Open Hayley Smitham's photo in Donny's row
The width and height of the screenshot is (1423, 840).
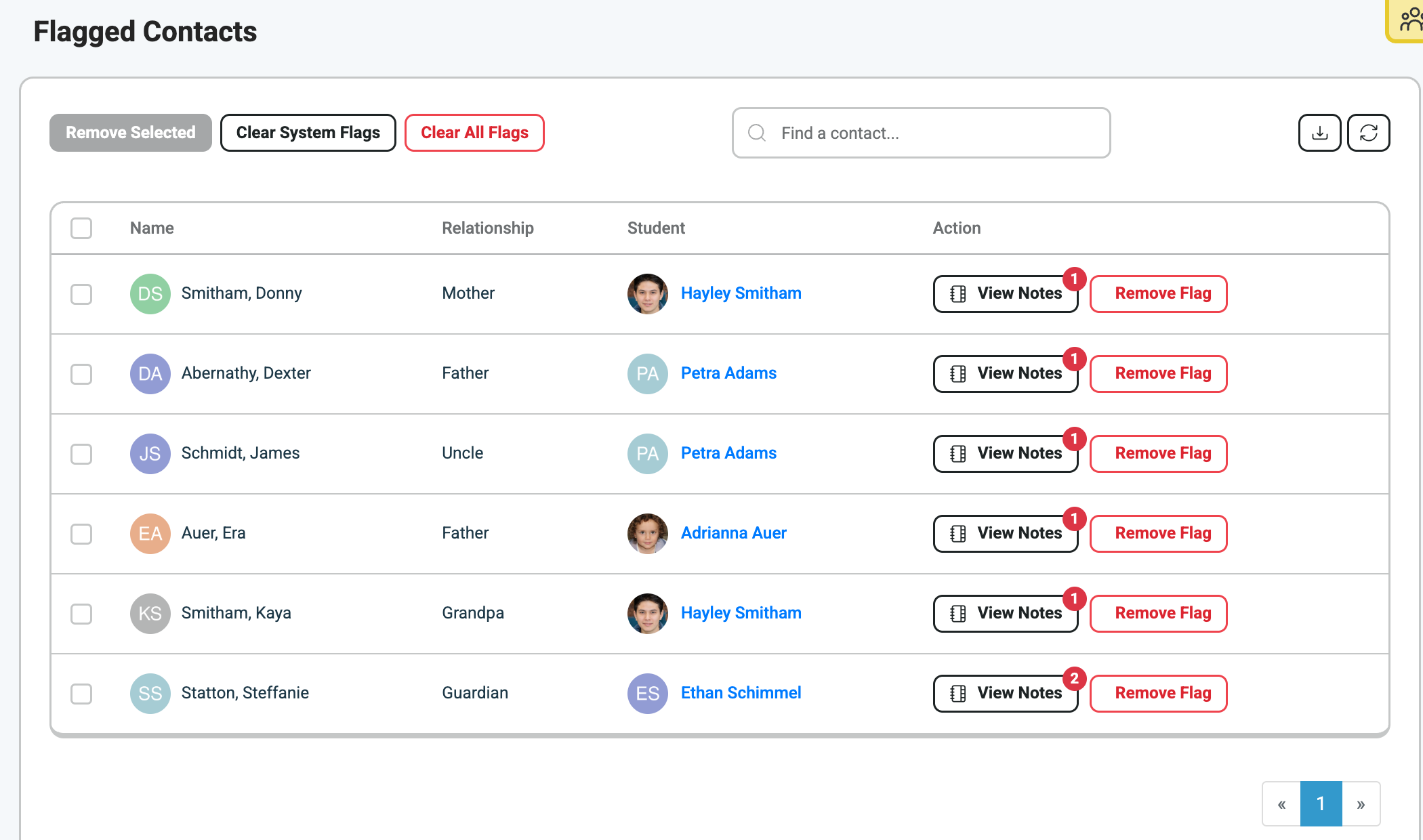click(x=647, y=293)
